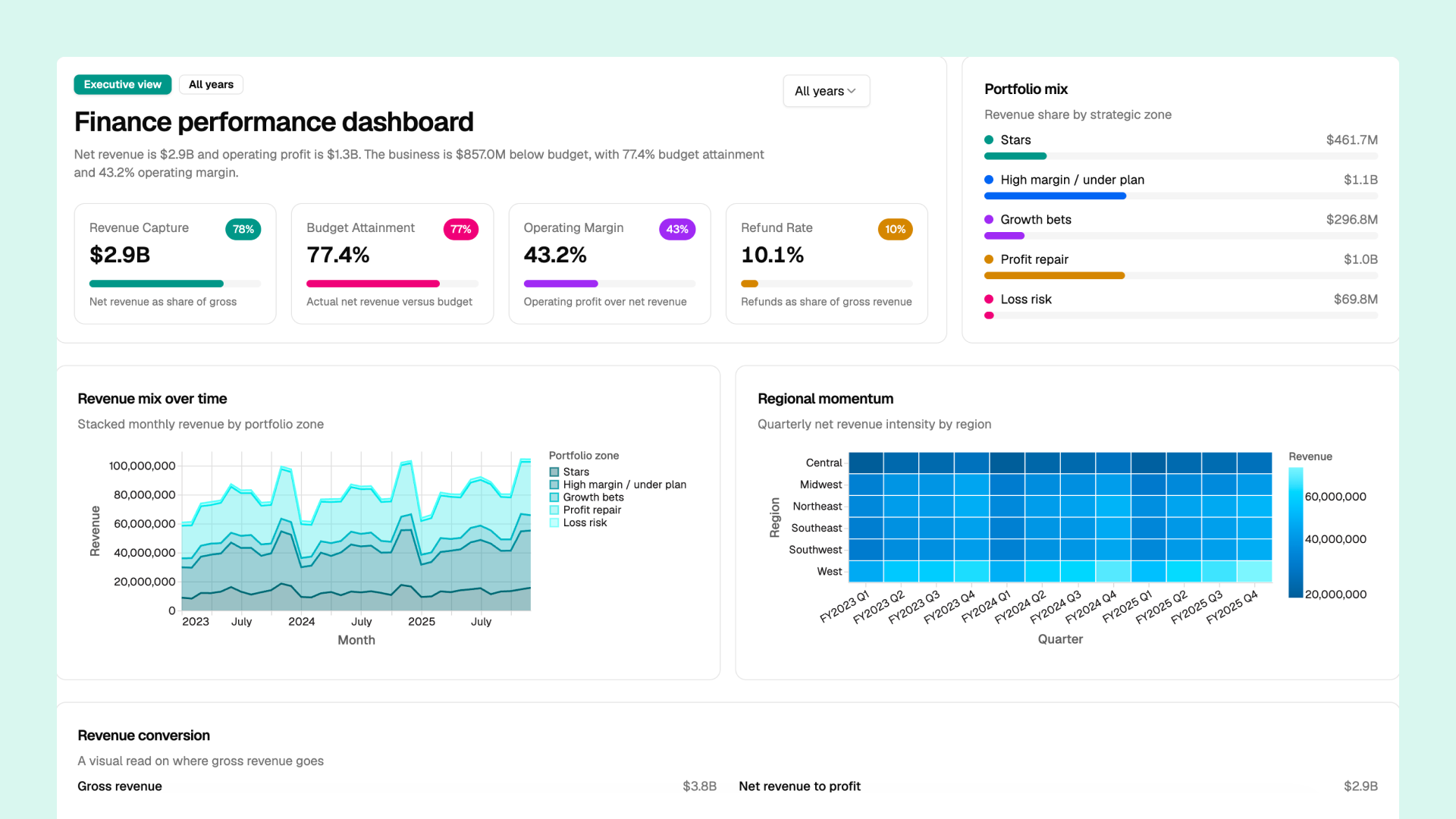The image size is (1456, 819).
Task: Toggle Stars legend swatch in Revenue mix chart
Action: pos(554,472)
